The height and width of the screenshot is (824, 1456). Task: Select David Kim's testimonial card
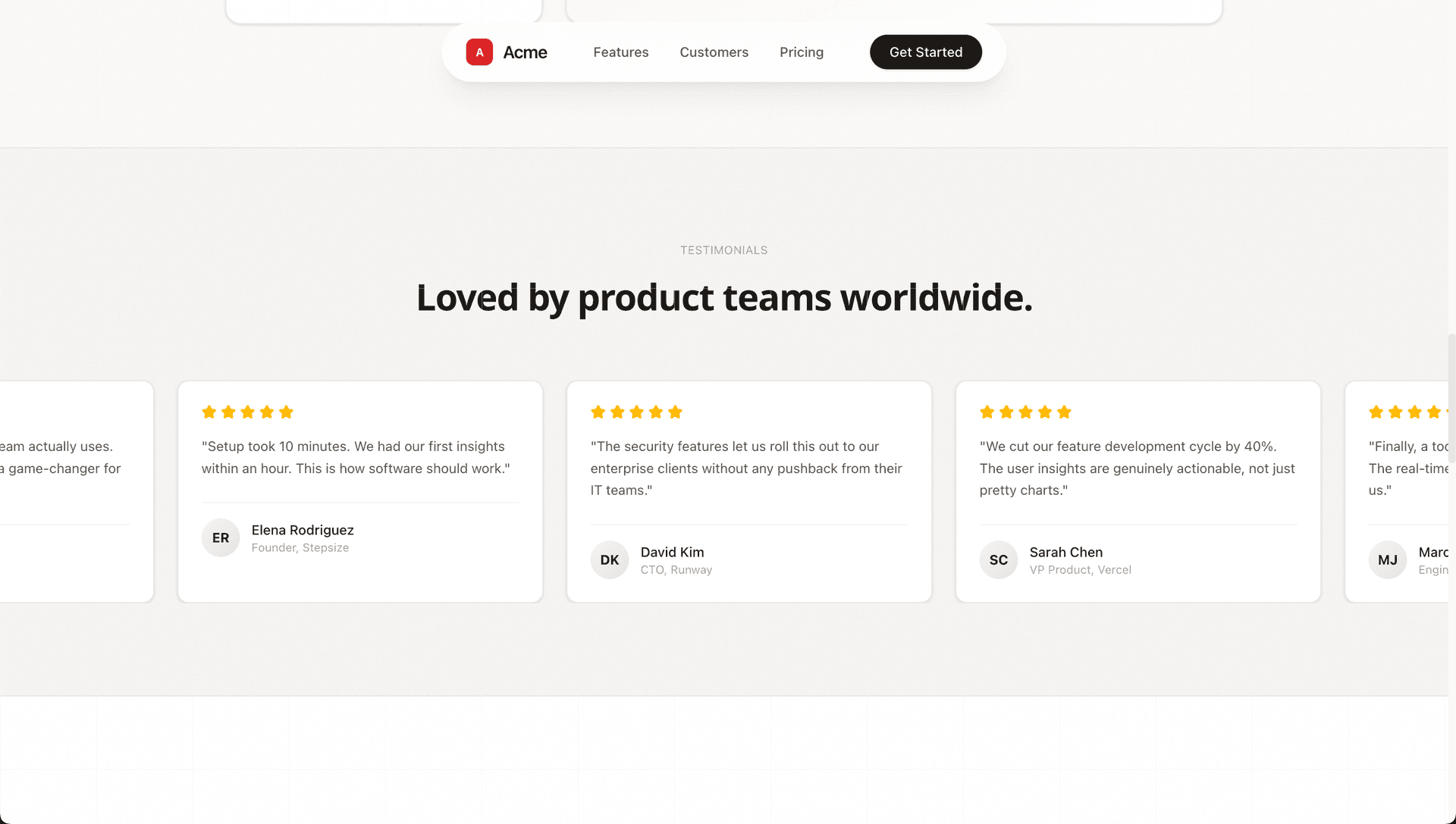pyautogui.click(x=748, y=491)
